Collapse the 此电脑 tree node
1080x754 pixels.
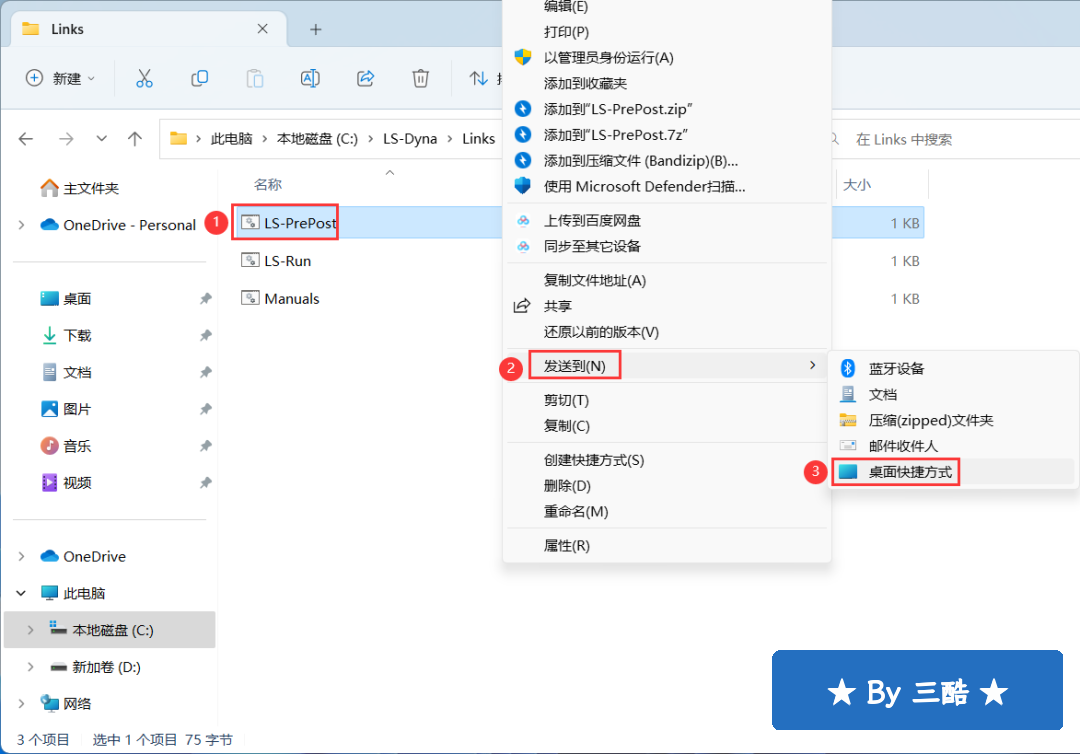(21, 593)
